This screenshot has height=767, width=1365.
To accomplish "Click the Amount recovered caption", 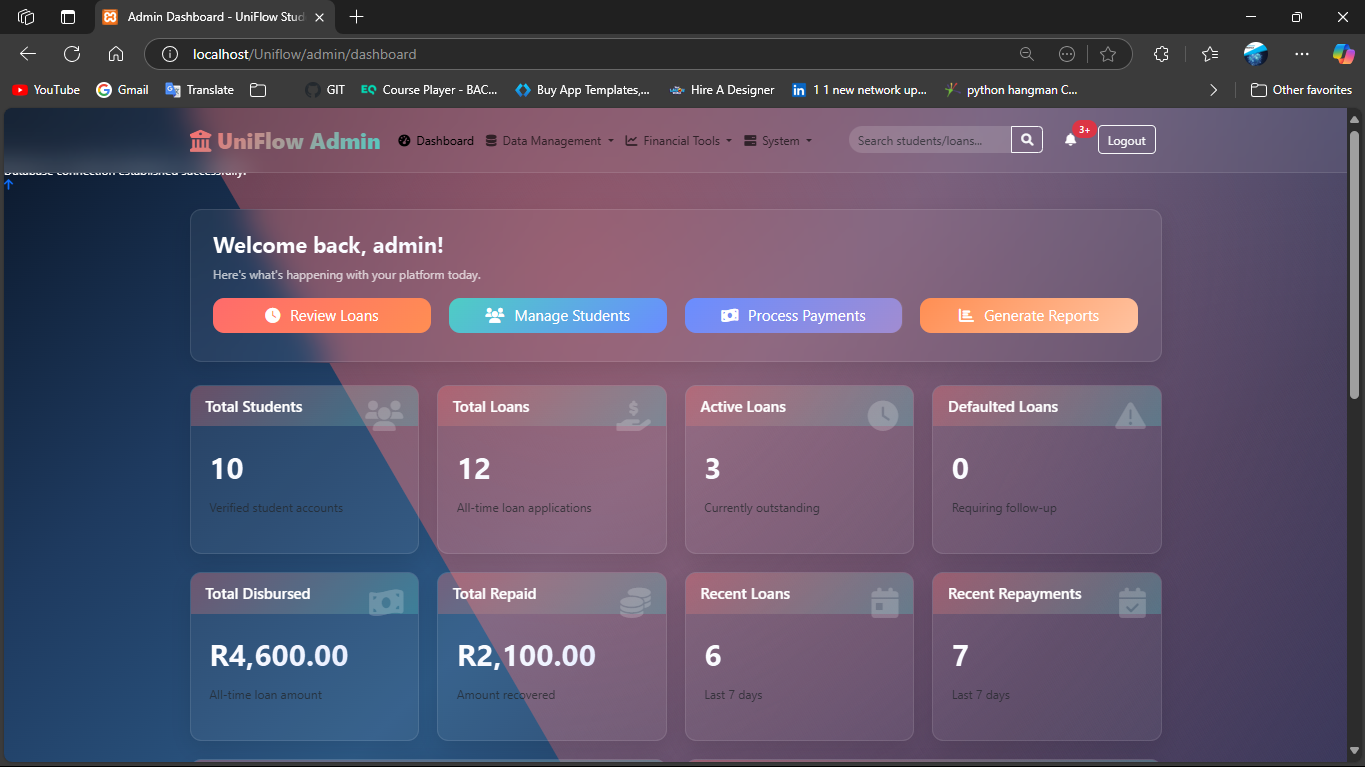I will 506,695.
